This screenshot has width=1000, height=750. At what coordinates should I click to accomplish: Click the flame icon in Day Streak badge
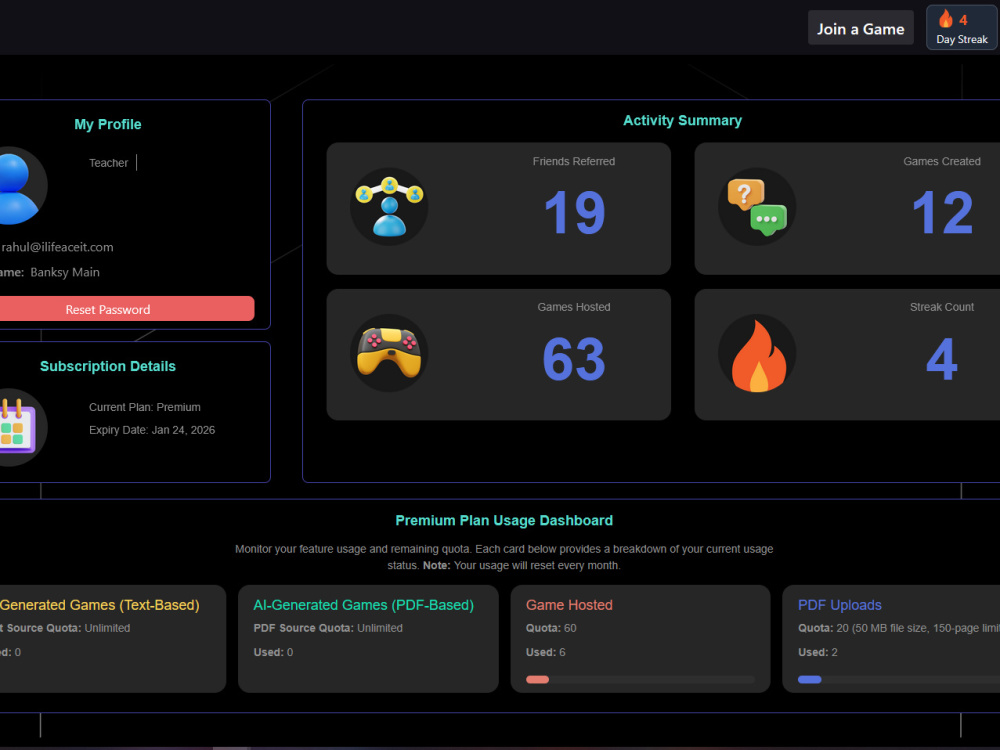click(945, 19)
